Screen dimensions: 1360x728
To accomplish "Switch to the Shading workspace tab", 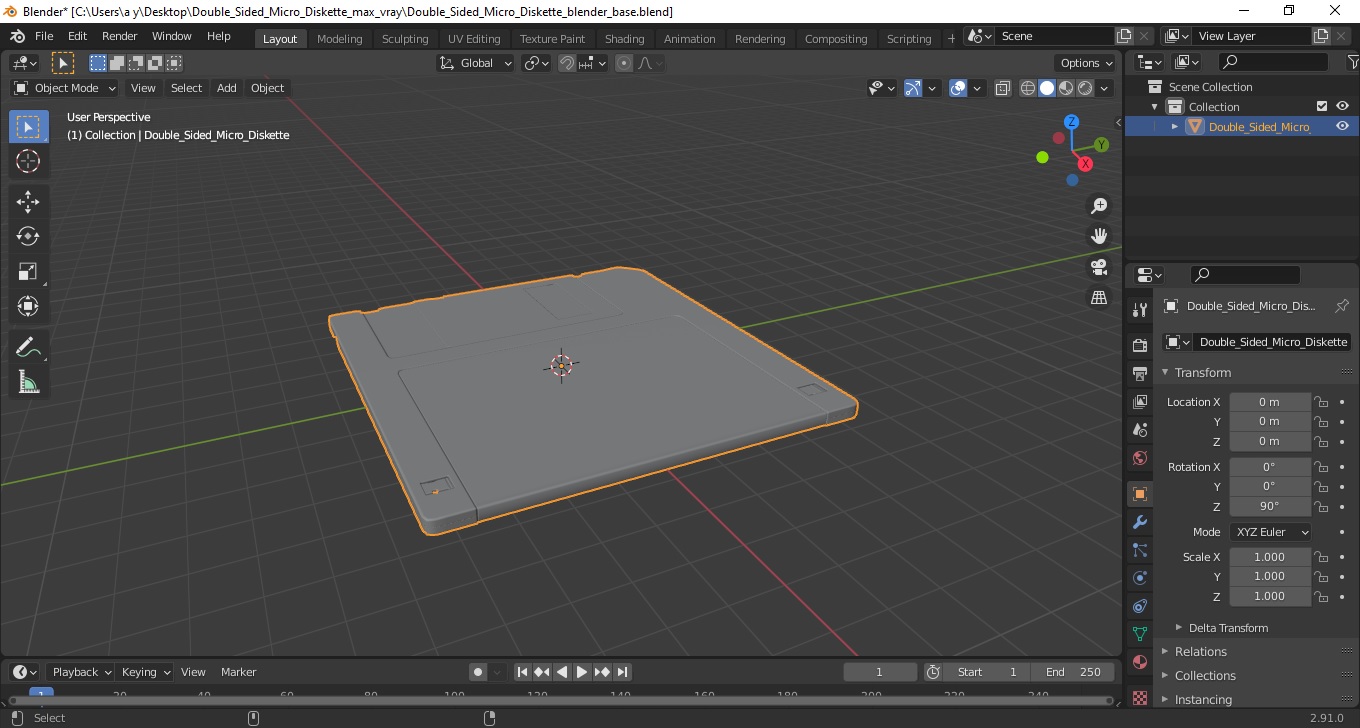I will (x=625, y=39).
